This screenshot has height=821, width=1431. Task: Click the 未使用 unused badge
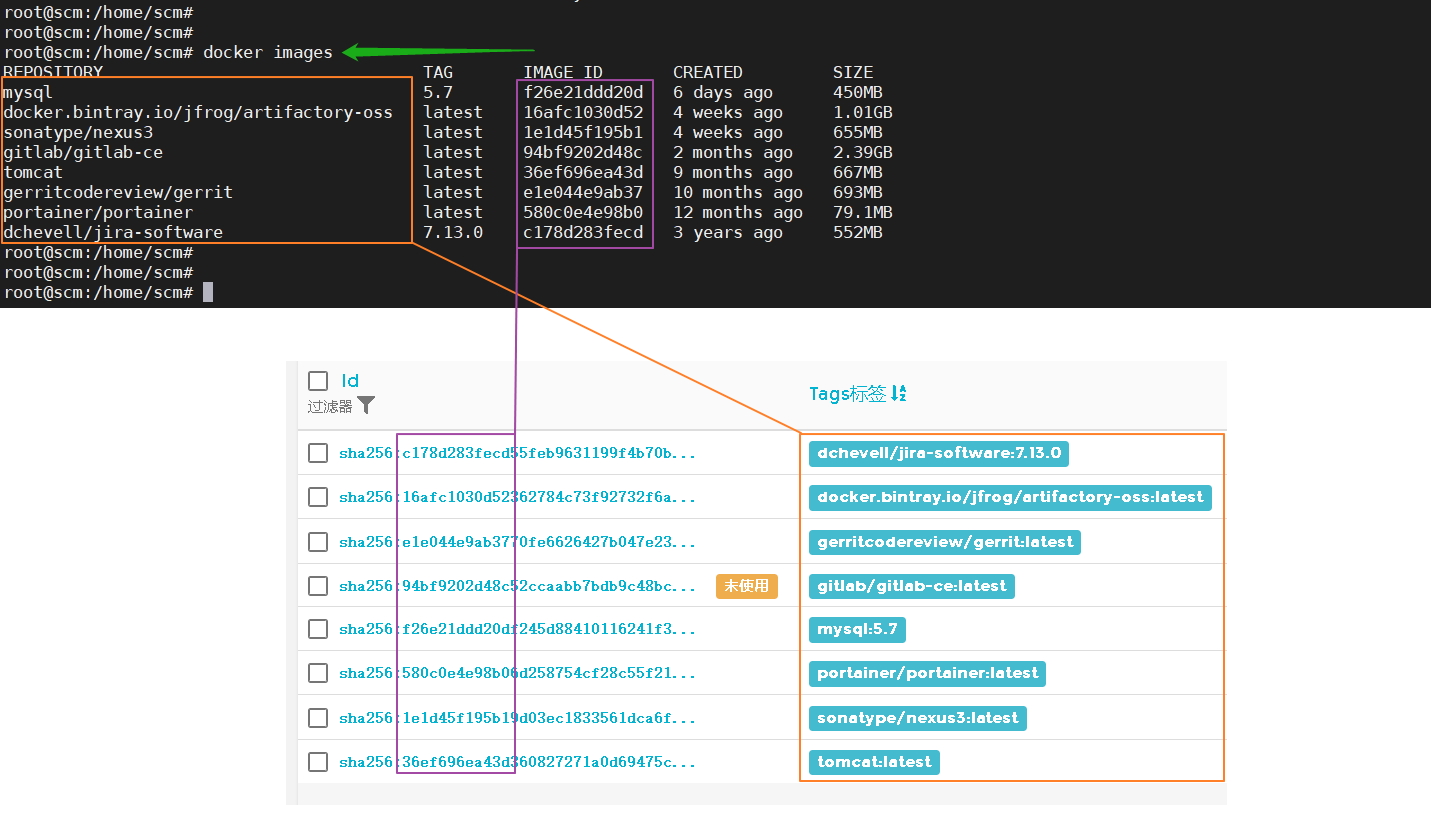[x=746, y=586]
